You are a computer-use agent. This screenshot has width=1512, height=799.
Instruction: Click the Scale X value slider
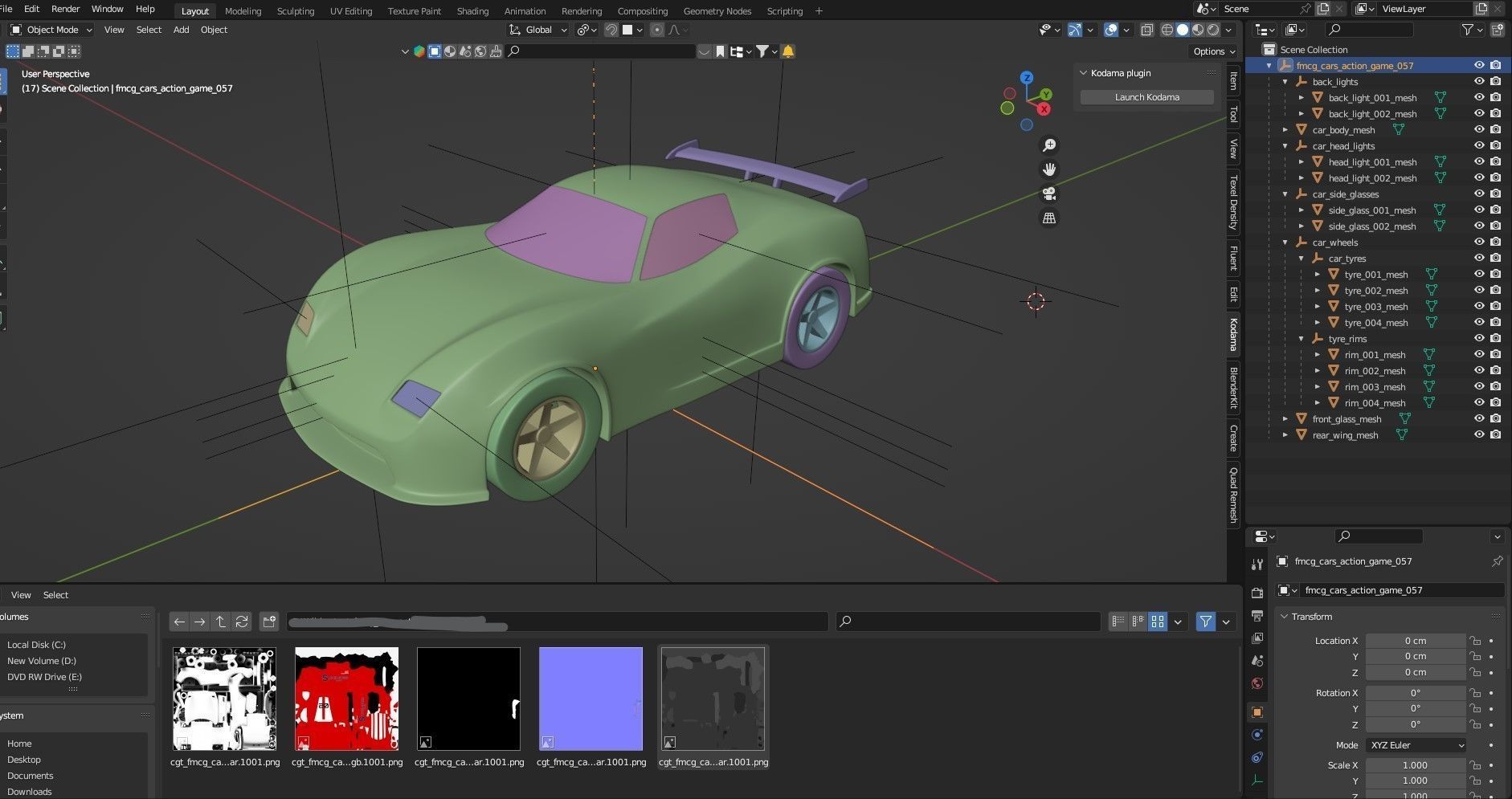[x=1416, y=765]
